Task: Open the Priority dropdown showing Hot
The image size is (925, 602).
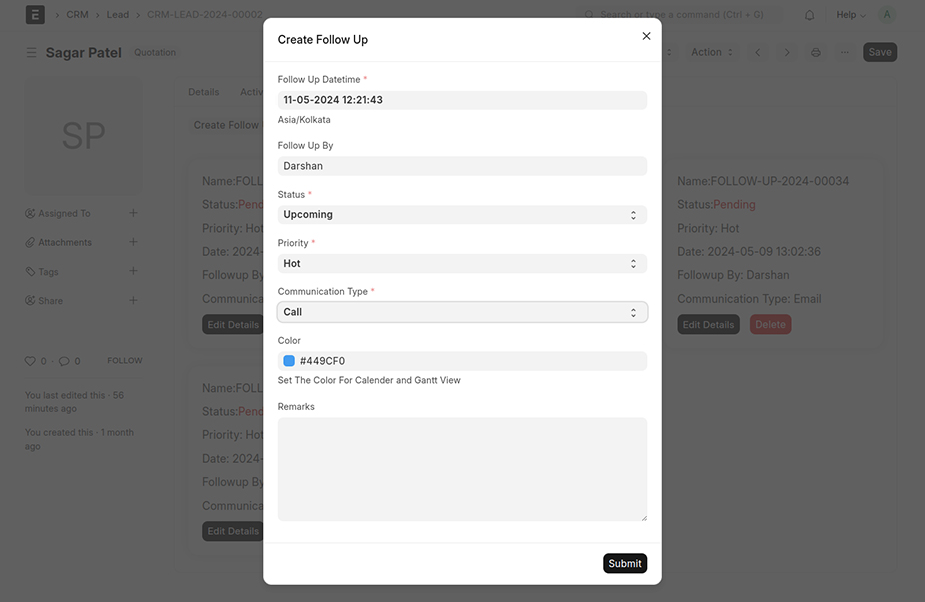Action: tap(462, 264)
